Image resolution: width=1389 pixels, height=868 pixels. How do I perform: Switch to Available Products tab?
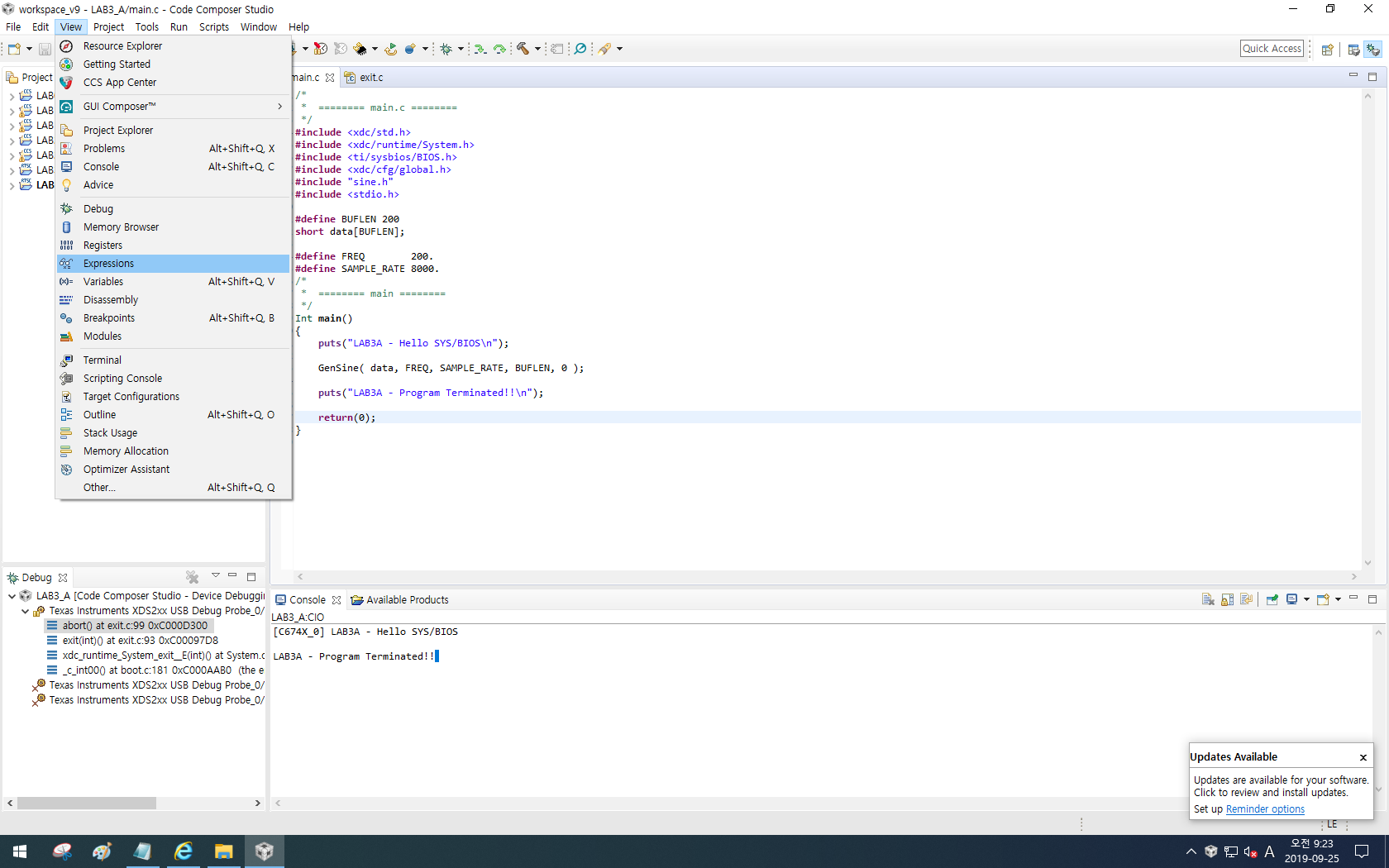click(400, 600)
